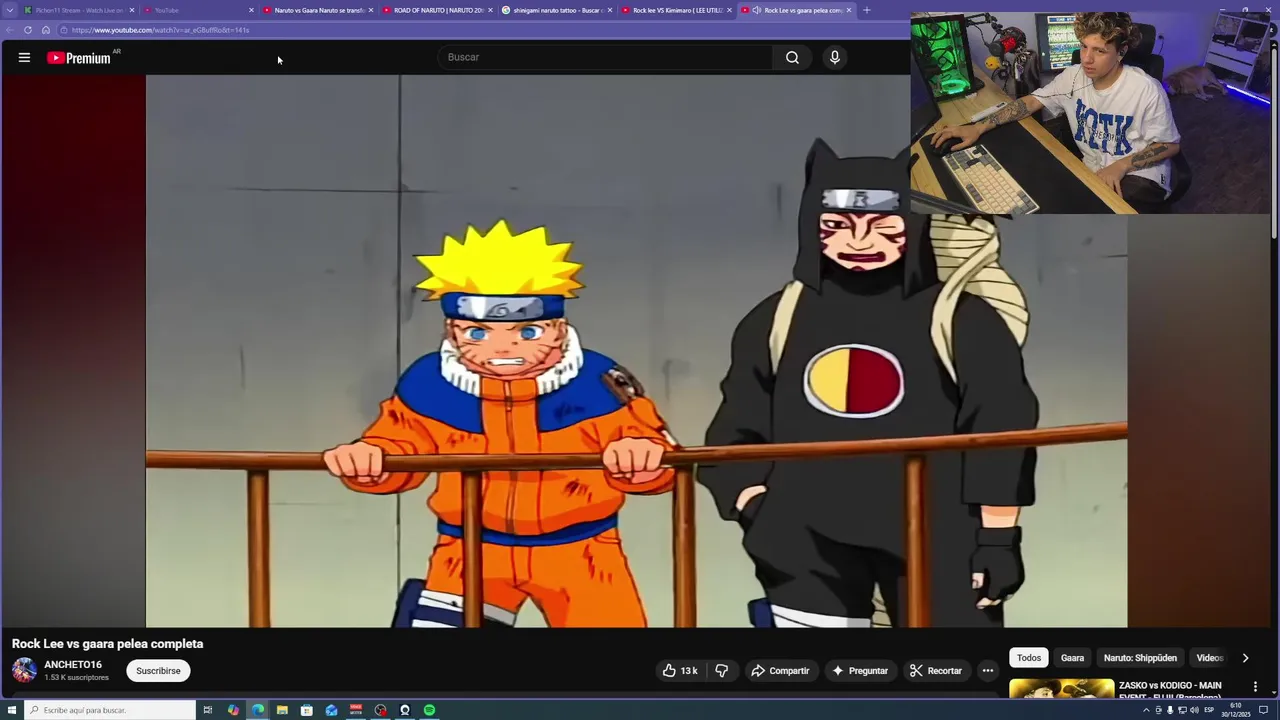1280x720 pixels.
Task: Close the shinigami naruto tattoo tab
Action: pyautogui.click(x=609, y=10)
